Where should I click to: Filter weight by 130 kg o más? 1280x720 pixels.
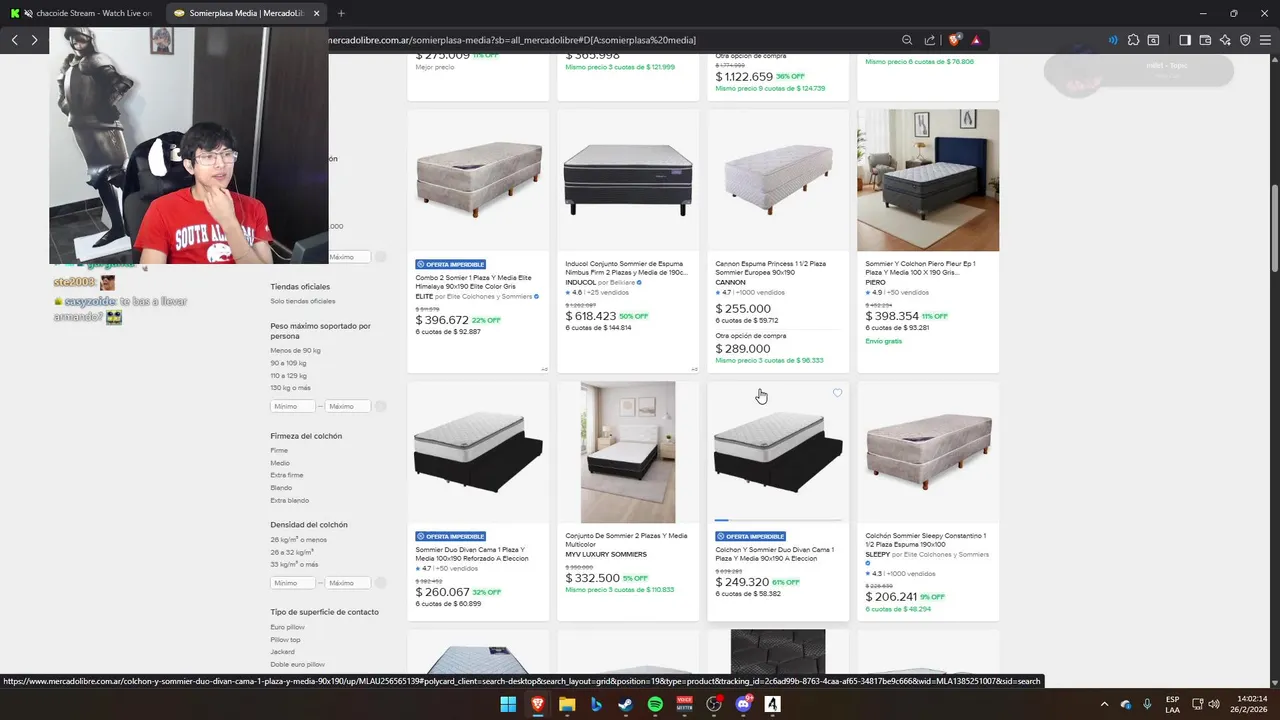[x=290, y=388]
